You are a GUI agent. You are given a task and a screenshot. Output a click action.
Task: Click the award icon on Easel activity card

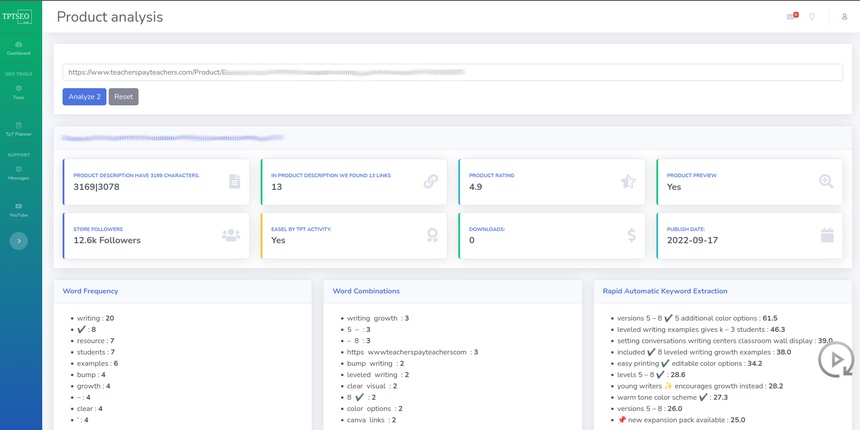pos(432,235)
